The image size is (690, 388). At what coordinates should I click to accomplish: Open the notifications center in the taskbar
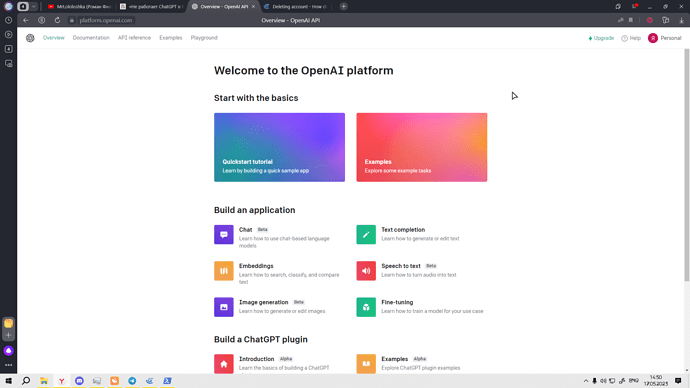click(678, 381)
